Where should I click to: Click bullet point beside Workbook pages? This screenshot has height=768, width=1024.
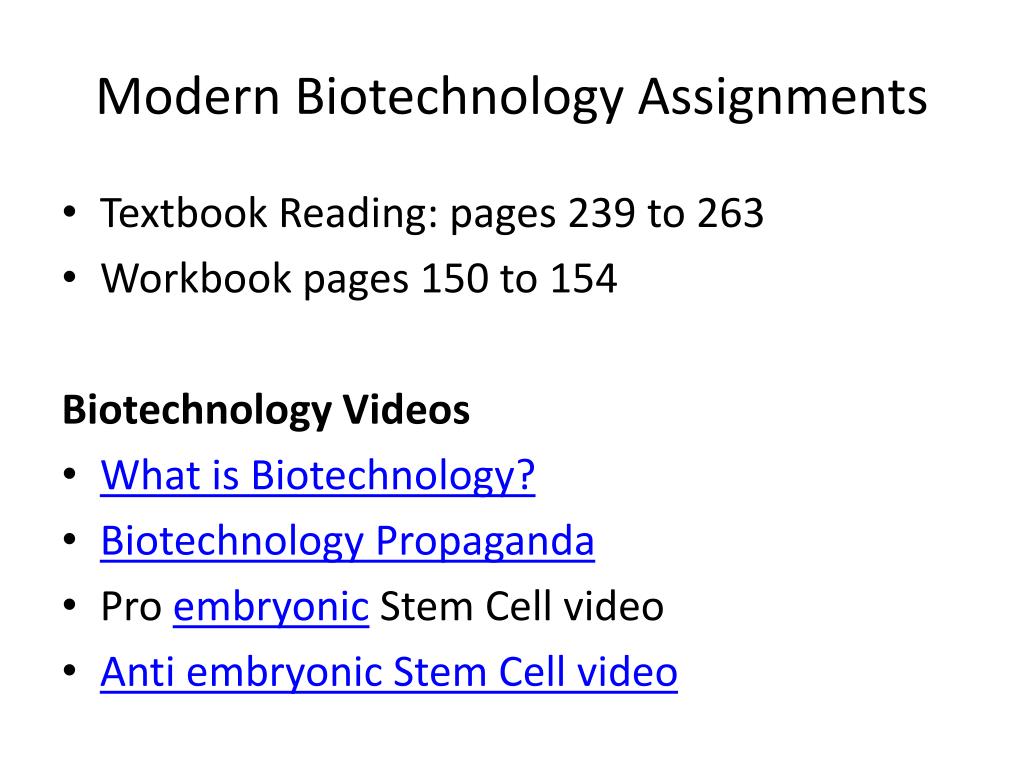70,278
